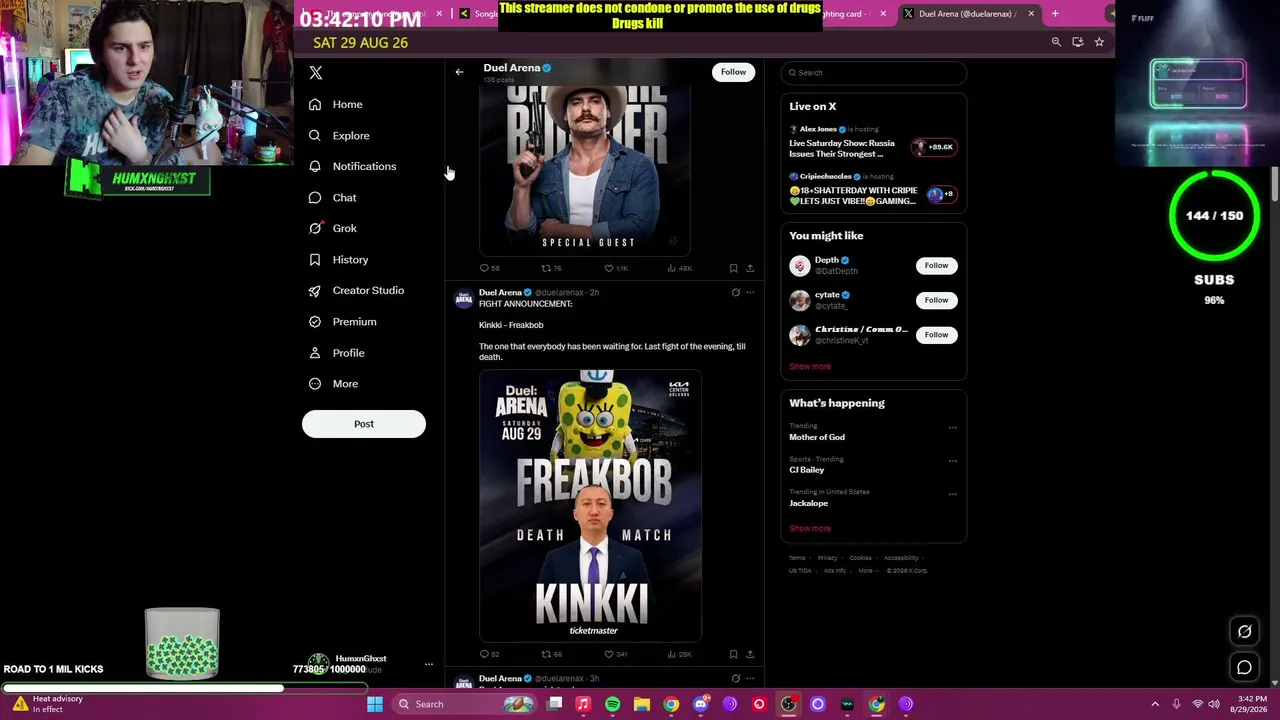Open File Explorer from the taskbar

click(642, 704)
